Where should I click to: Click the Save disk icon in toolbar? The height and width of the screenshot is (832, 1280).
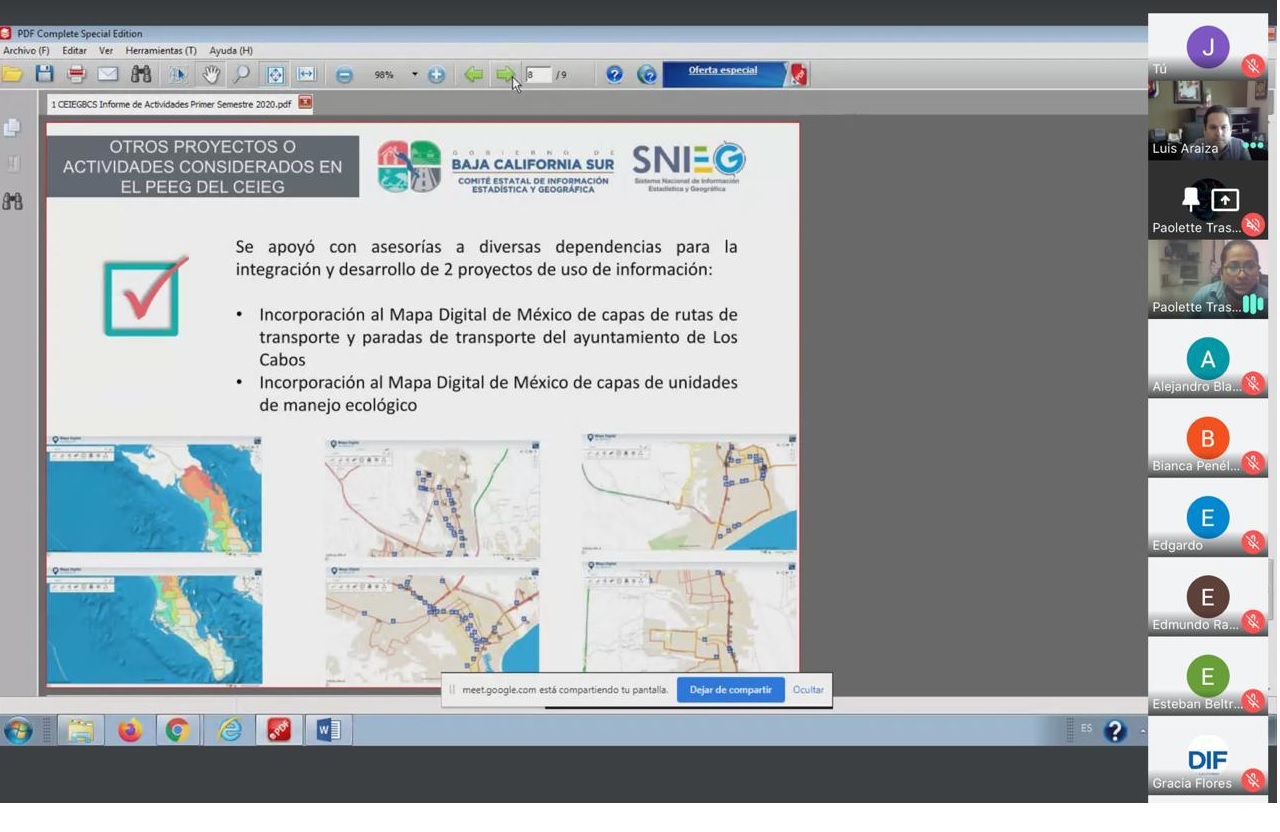(x=44, y=74)
